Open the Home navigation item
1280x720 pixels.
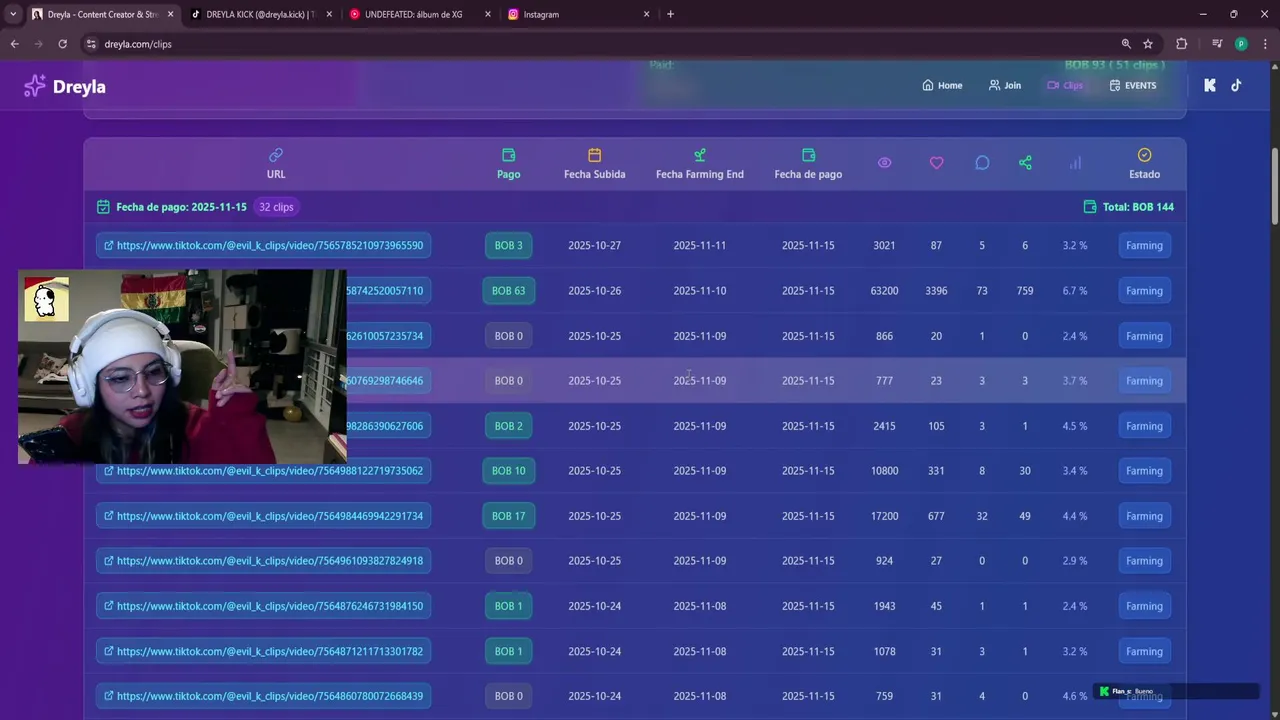[x=942, y=85]
